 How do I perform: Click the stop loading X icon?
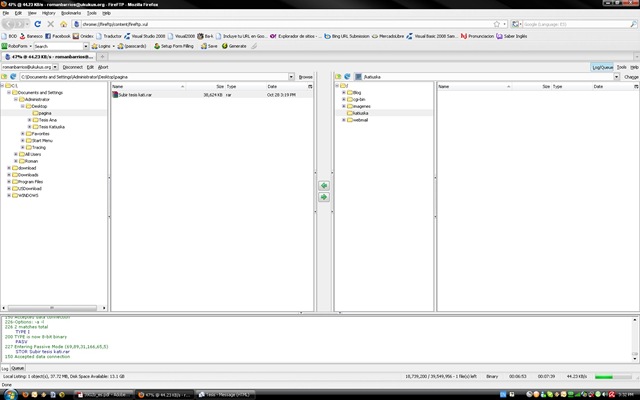pyautogui.click(x=51, y=24)
